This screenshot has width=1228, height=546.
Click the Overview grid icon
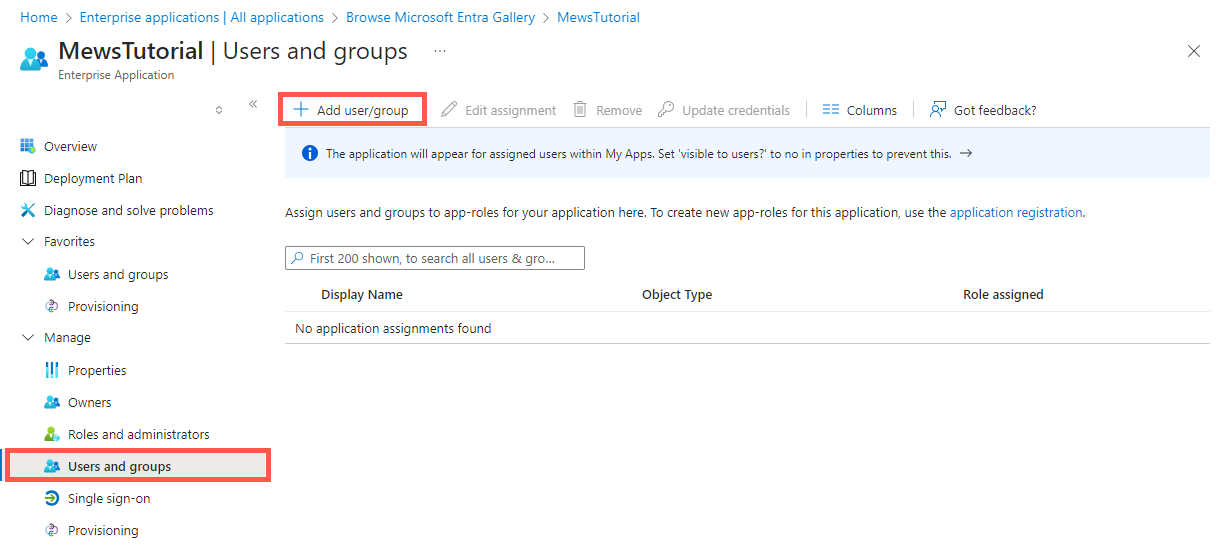(28, 146)
